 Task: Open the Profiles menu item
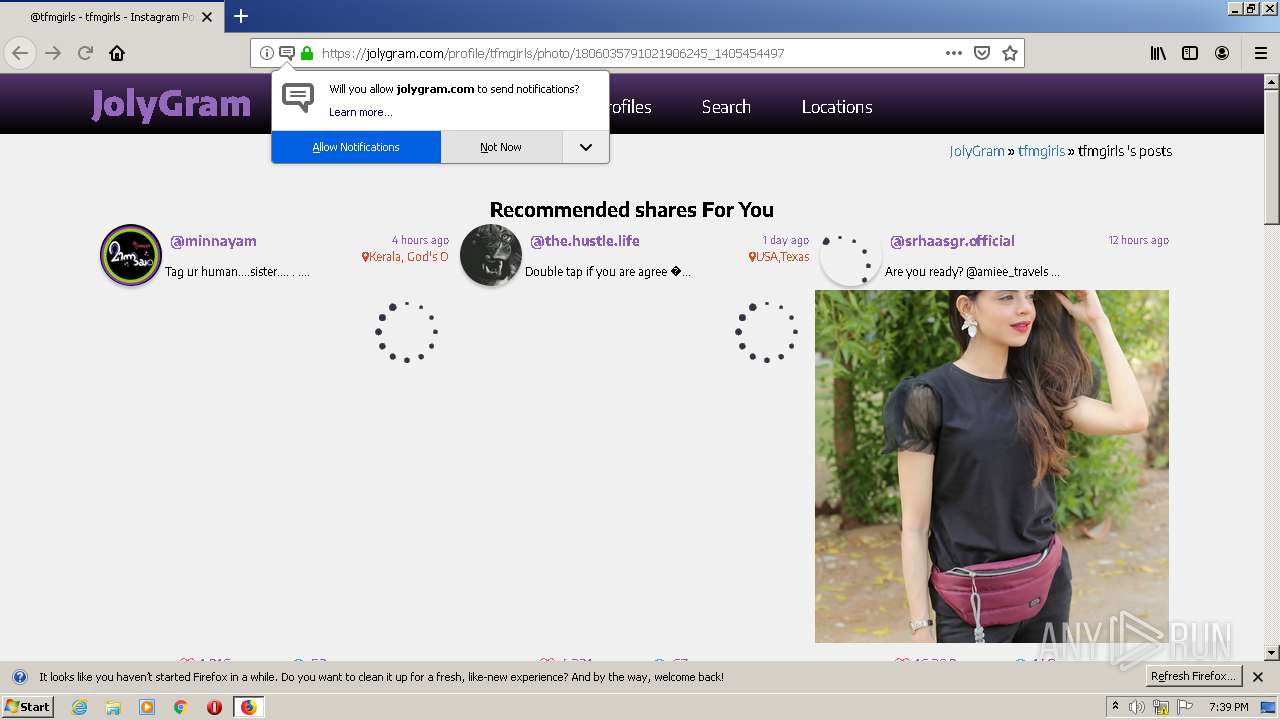(x=630, y=107)
